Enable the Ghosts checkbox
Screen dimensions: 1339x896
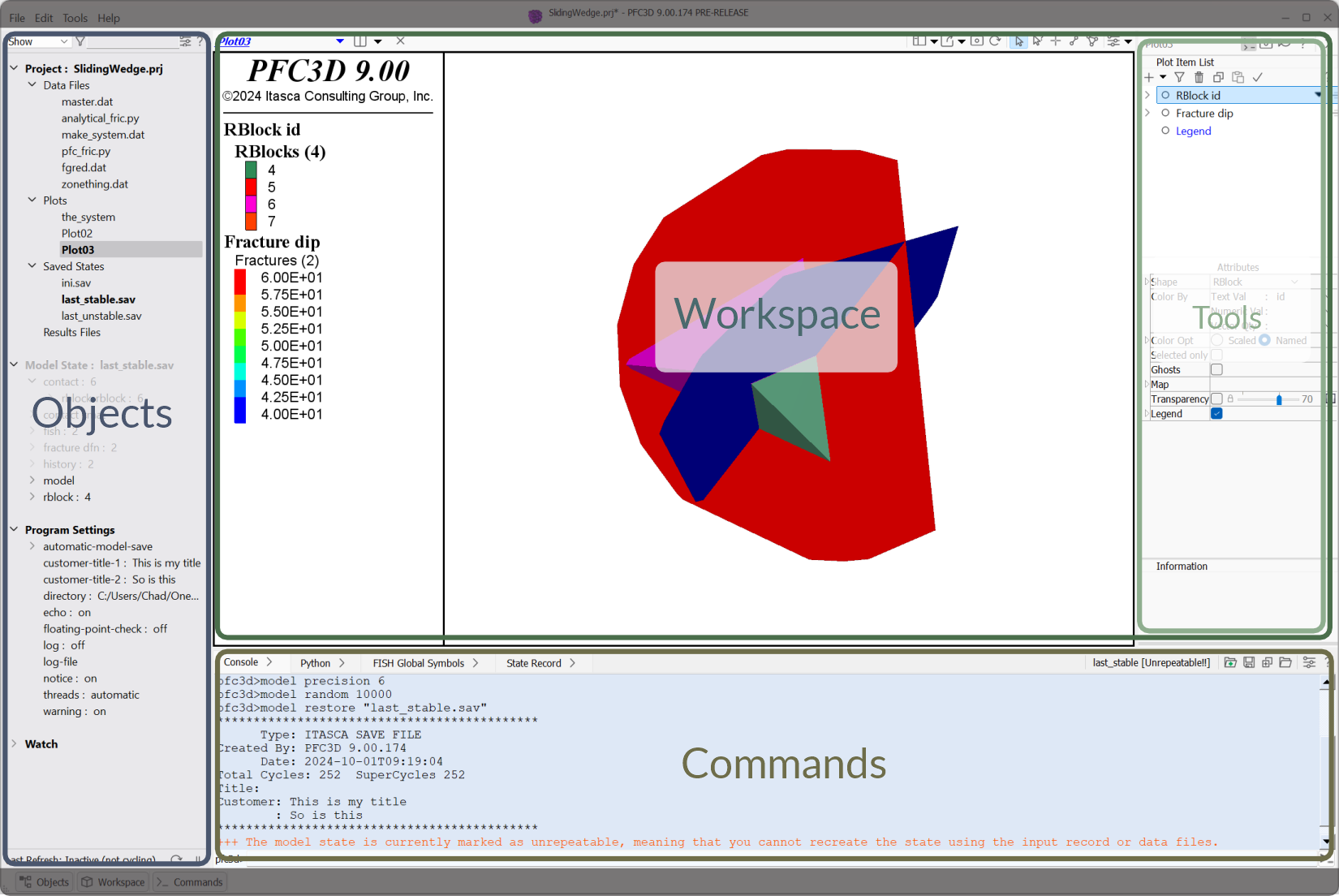tap(1216, 370)
